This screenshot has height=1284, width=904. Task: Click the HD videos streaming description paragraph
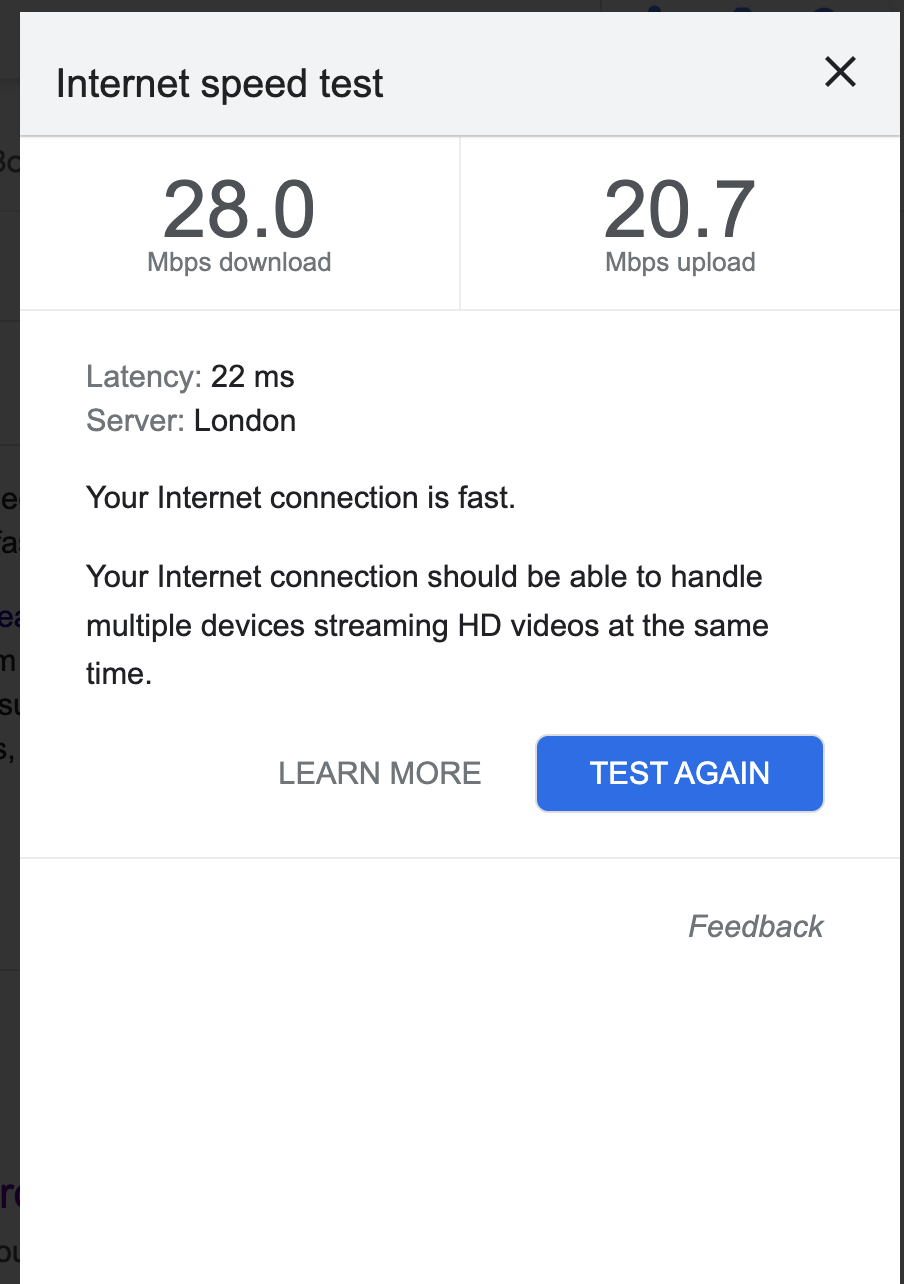pos(427,625)
